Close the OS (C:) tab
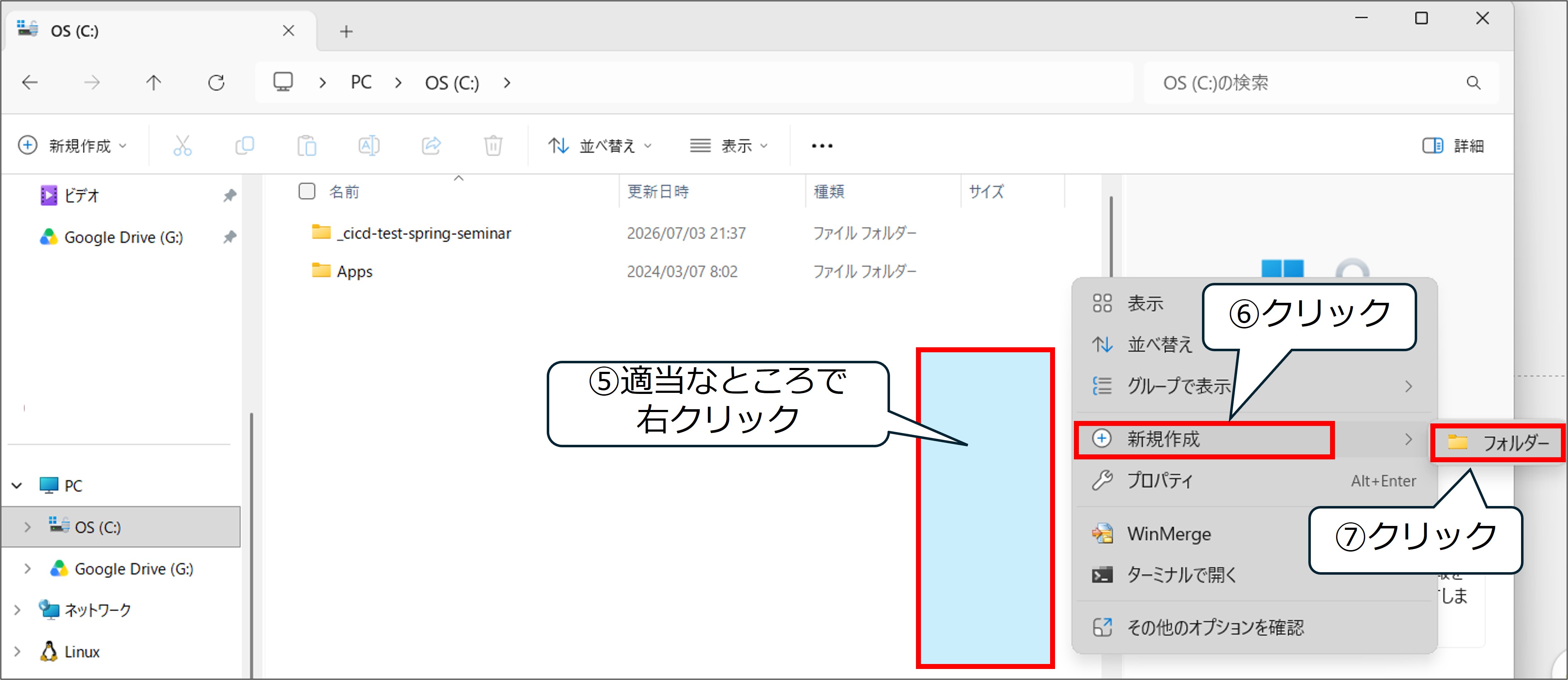Screen dimensions: 1568x680 click(x=288, y=31)
